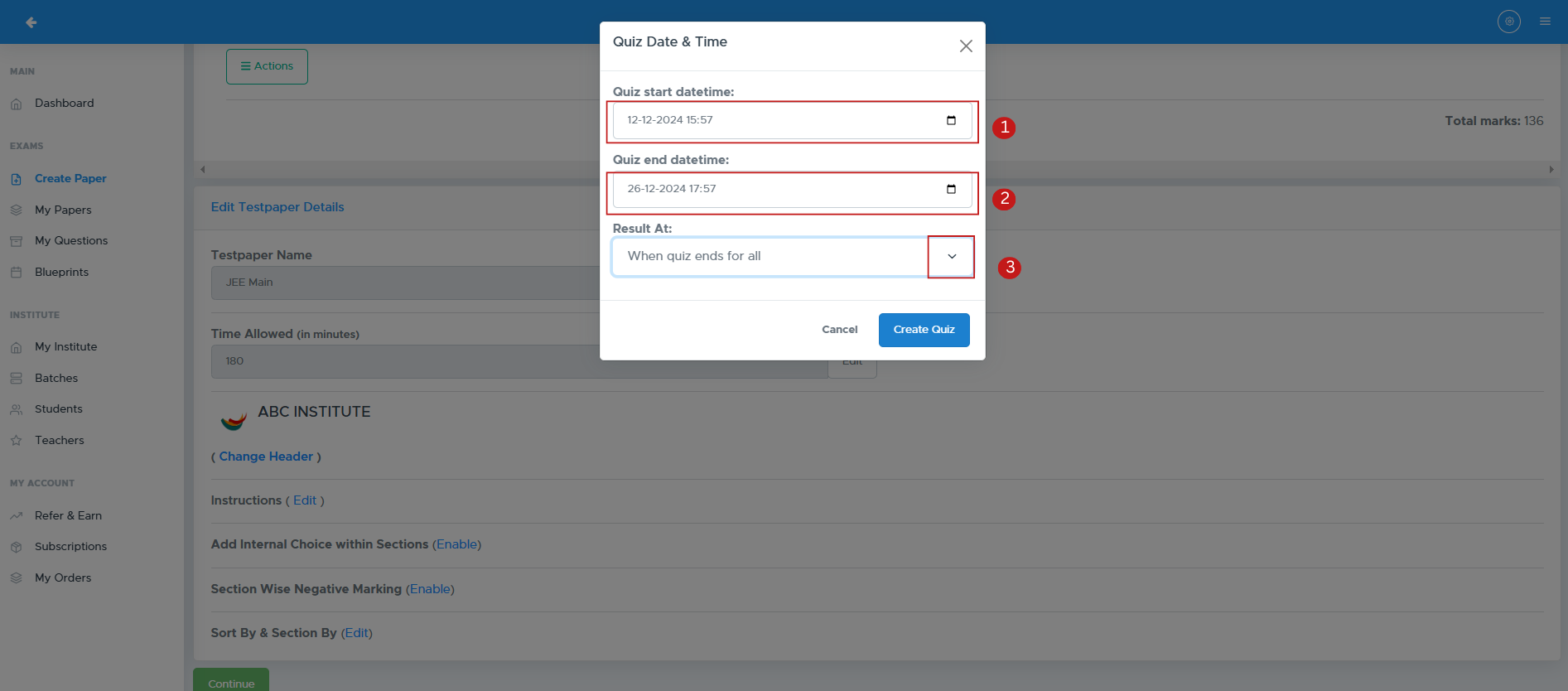This screenshot has height=691, width=1568.
Task: Open the Actions dropdown menu
Action: (267, 66)
